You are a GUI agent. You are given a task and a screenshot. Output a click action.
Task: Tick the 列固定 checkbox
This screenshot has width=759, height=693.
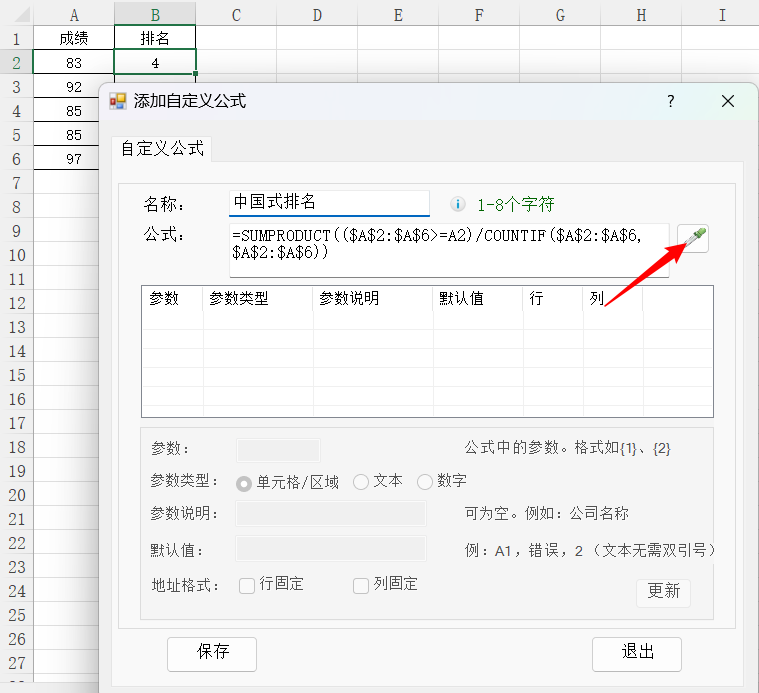coord(361,585)
